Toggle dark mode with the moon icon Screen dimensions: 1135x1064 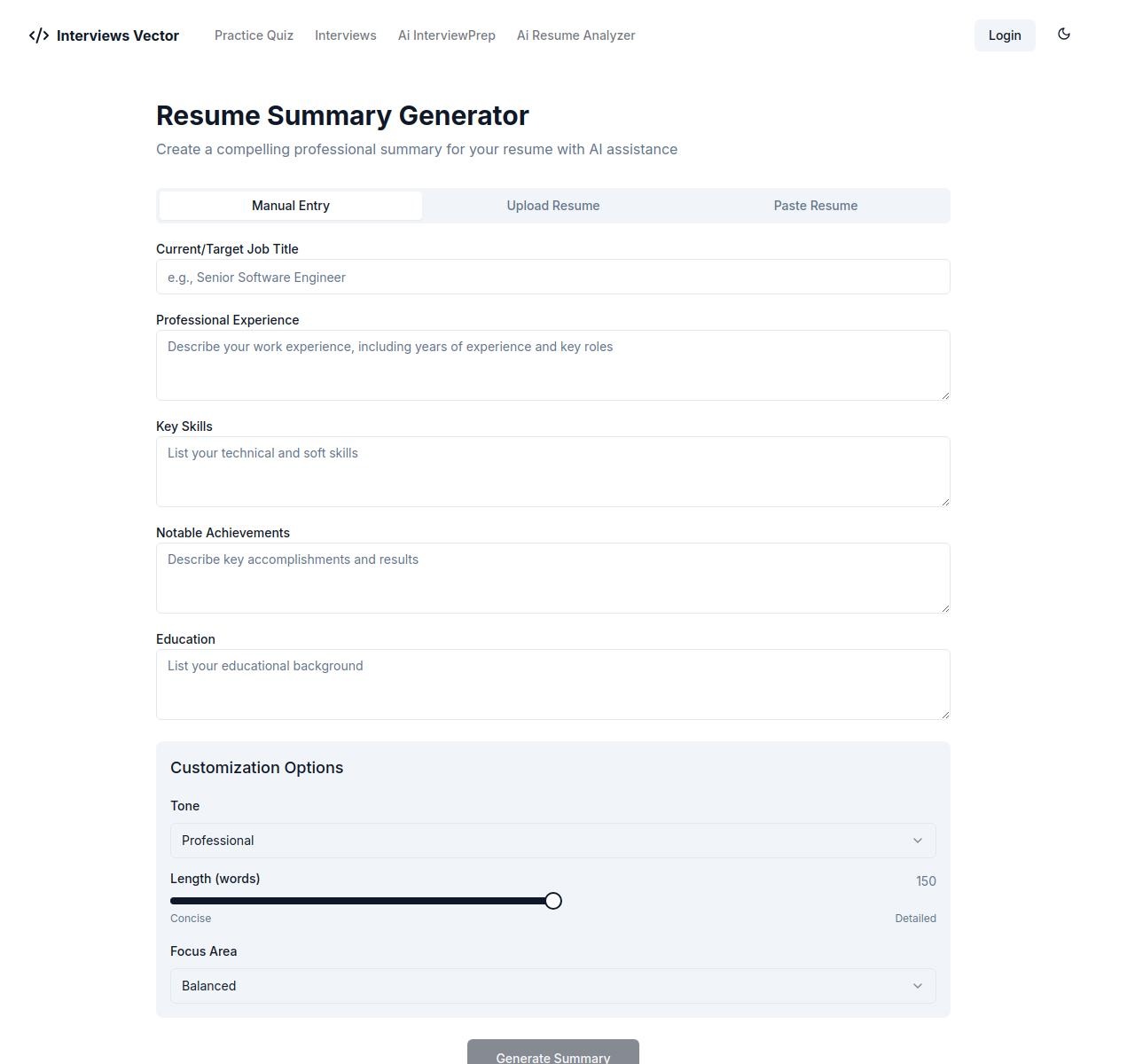1064,35
